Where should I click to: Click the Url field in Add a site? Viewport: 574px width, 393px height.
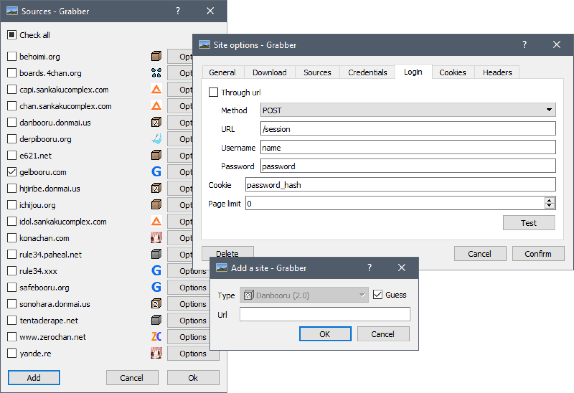click(325, 314)
